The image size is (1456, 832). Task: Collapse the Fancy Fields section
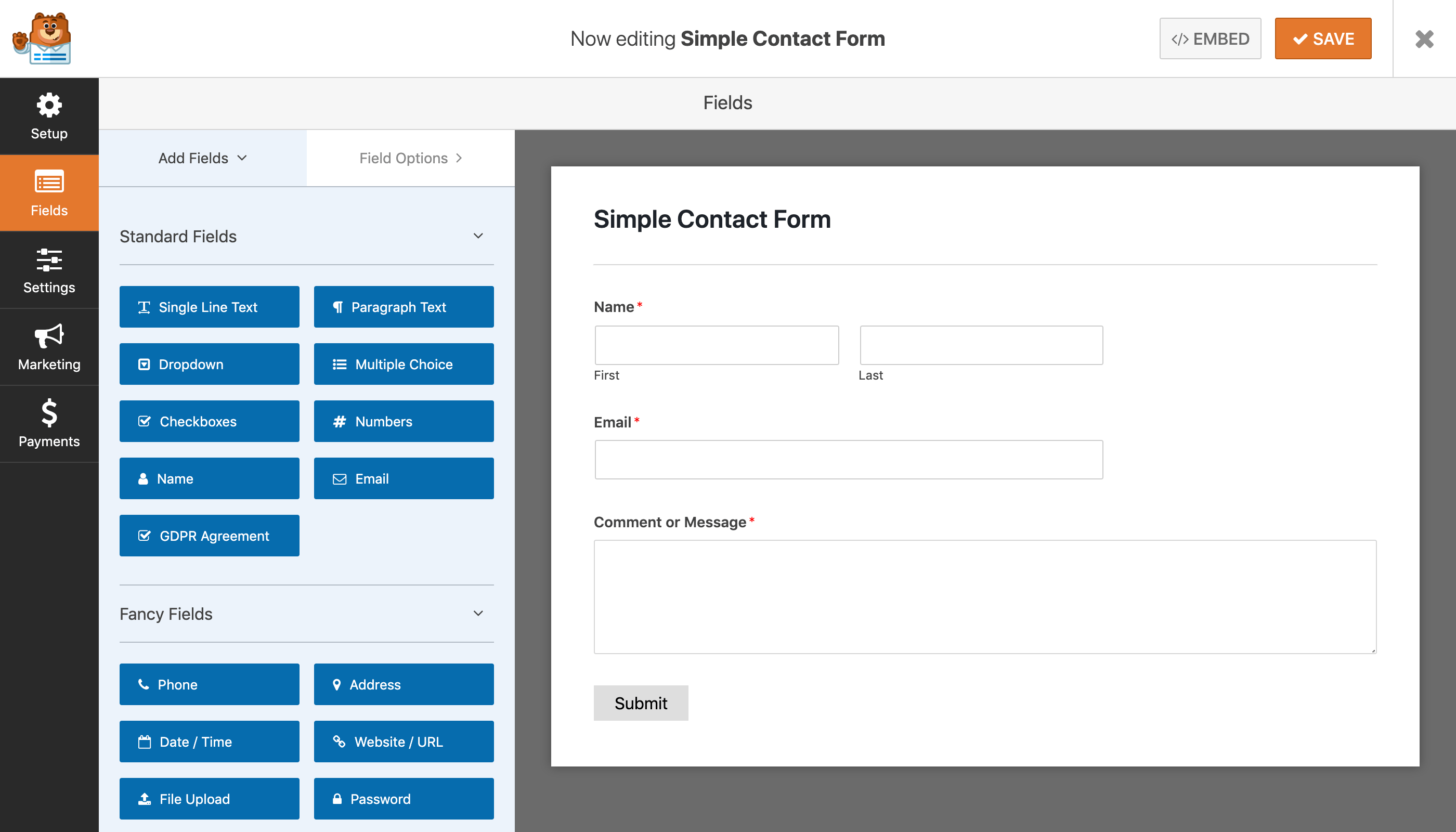pos(478,613)
